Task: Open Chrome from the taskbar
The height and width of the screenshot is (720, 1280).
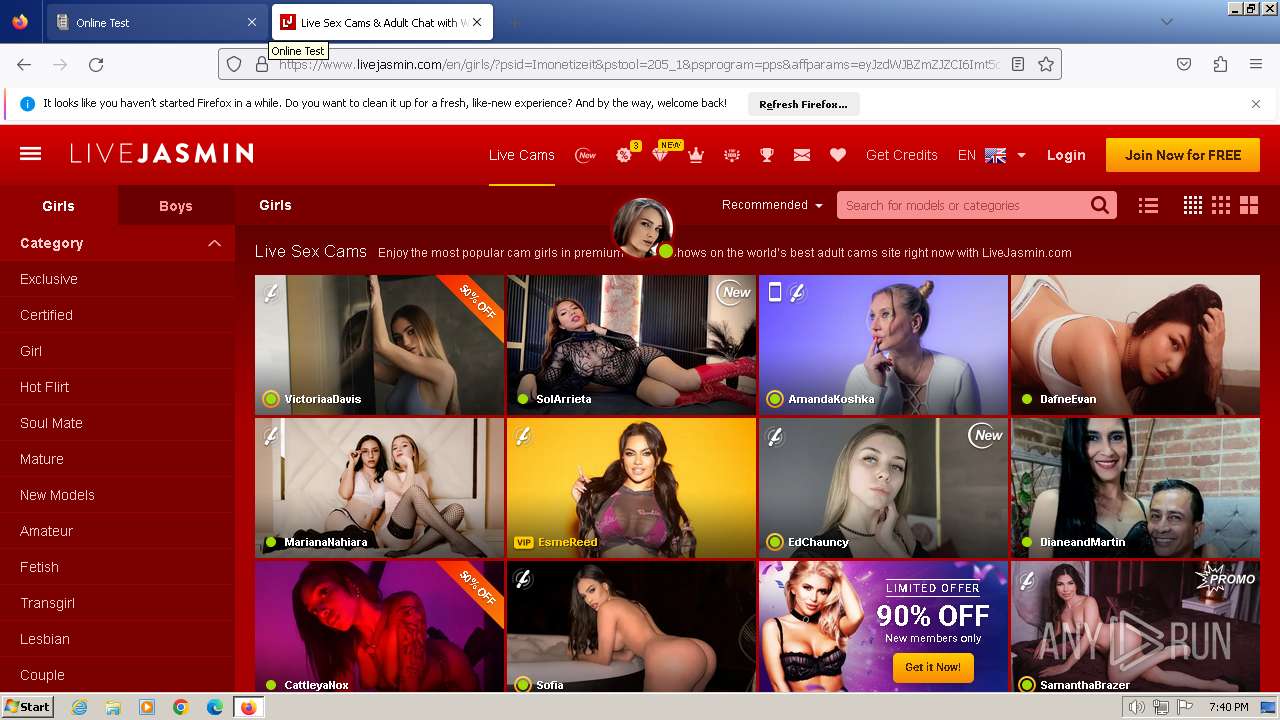Action: pos(181,707)
